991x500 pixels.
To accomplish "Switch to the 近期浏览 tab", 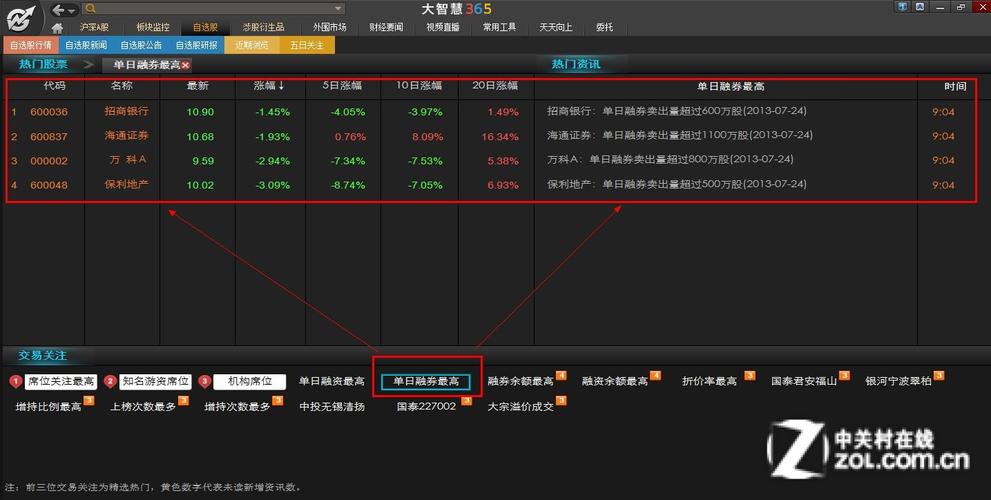I will pos(252,45).
